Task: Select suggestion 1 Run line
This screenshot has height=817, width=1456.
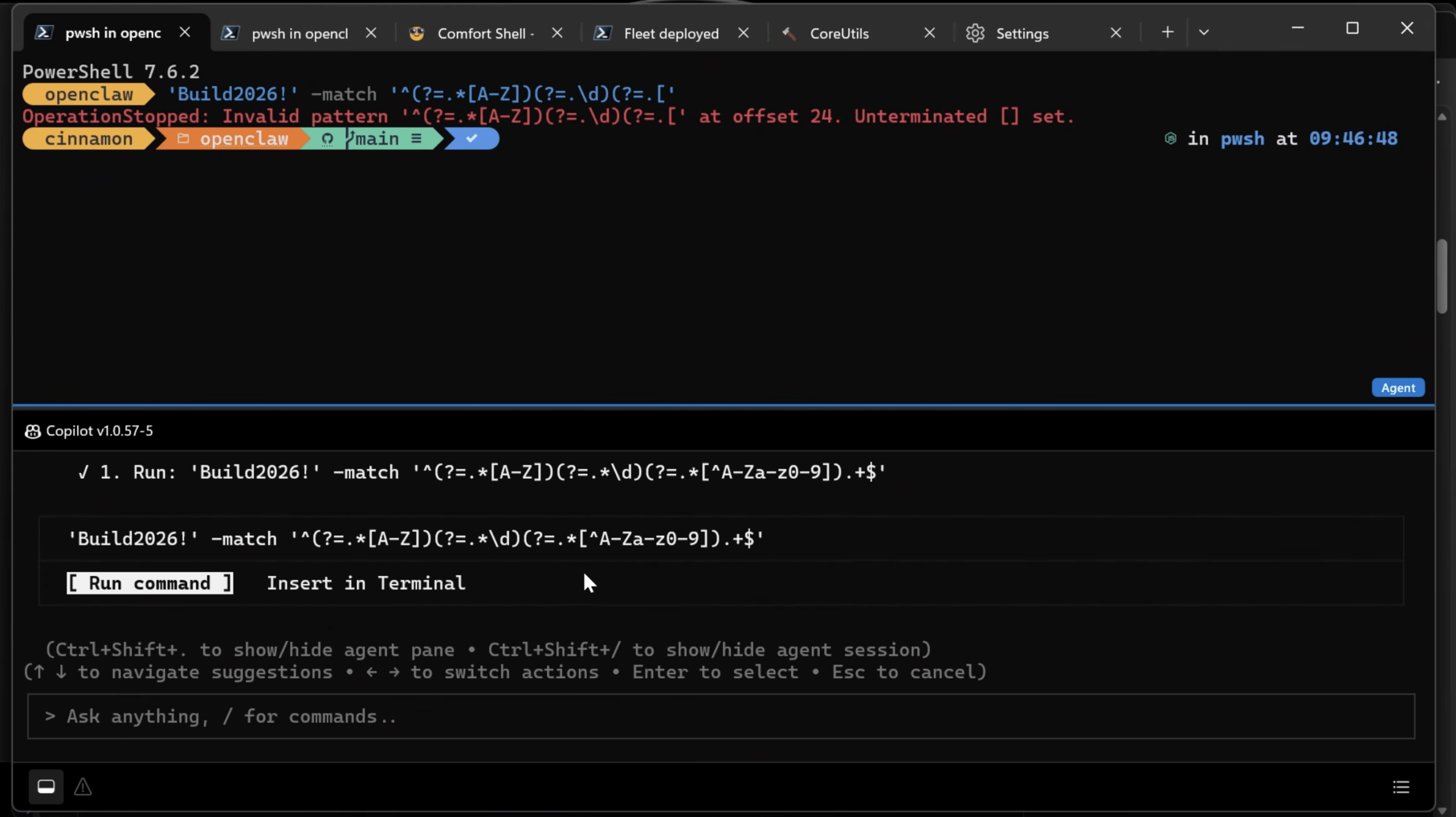Action: (x=482, y=472)
